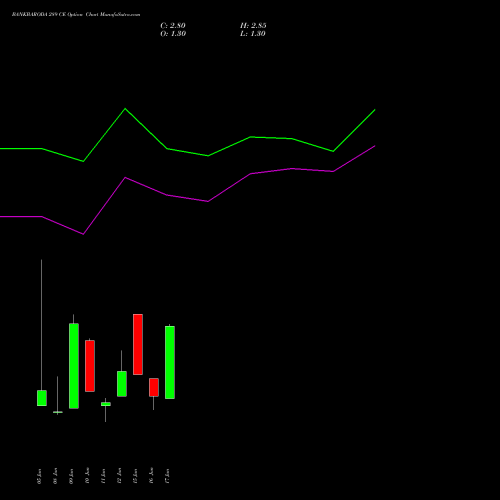500x500 pixels.
Task: Click the 11 Jun date label
Action: pyautogui.click(x=103, y=476)
